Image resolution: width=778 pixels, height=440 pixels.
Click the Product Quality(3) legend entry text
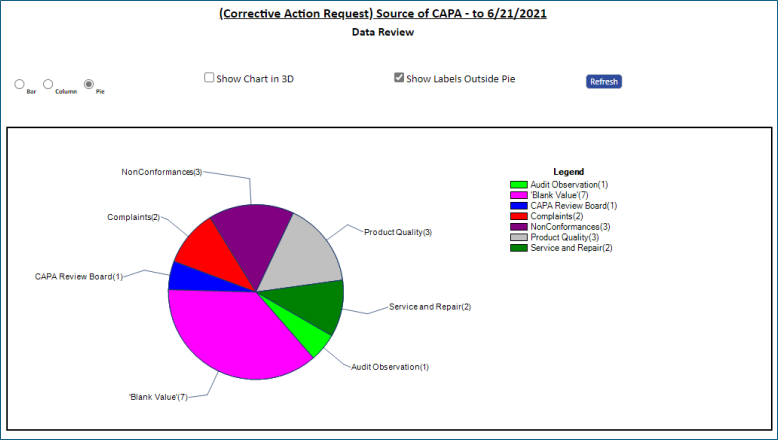[x=565, y=237]
